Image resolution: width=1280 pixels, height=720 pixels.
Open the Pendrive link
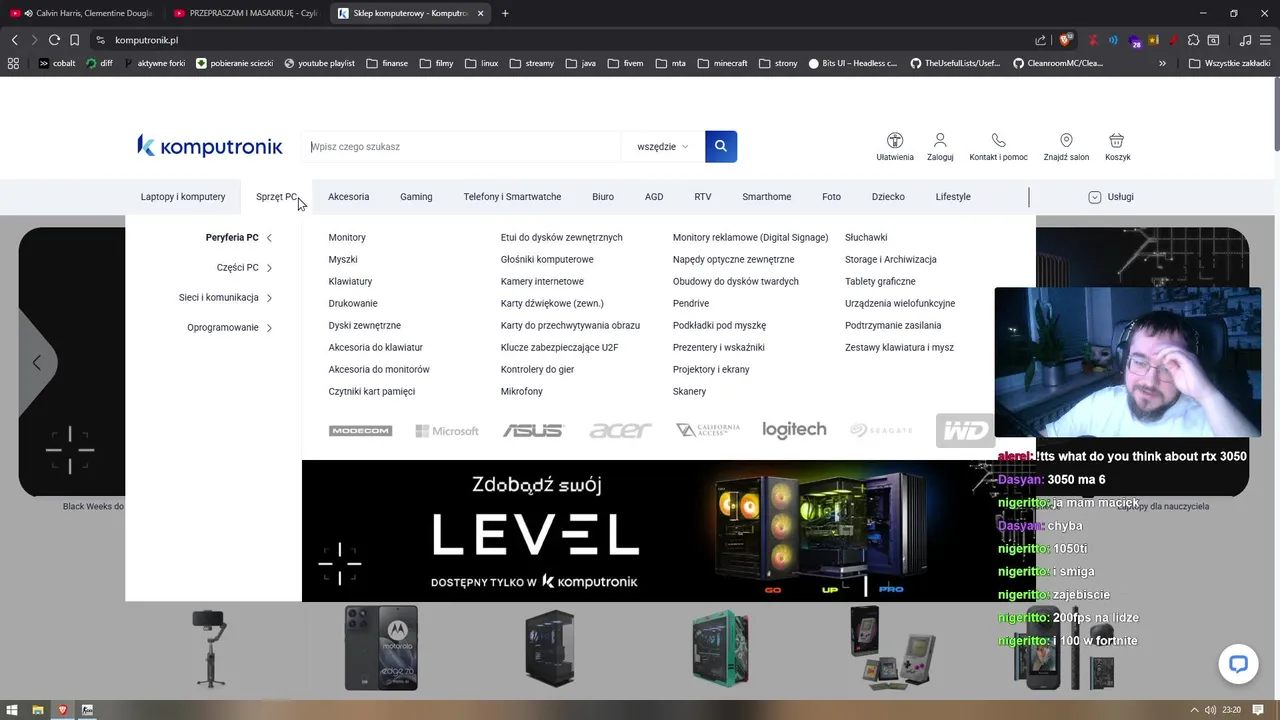click(691, 303)
